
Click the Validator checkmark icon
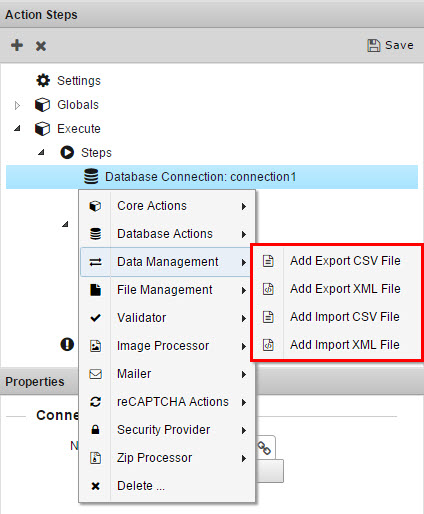96,318
